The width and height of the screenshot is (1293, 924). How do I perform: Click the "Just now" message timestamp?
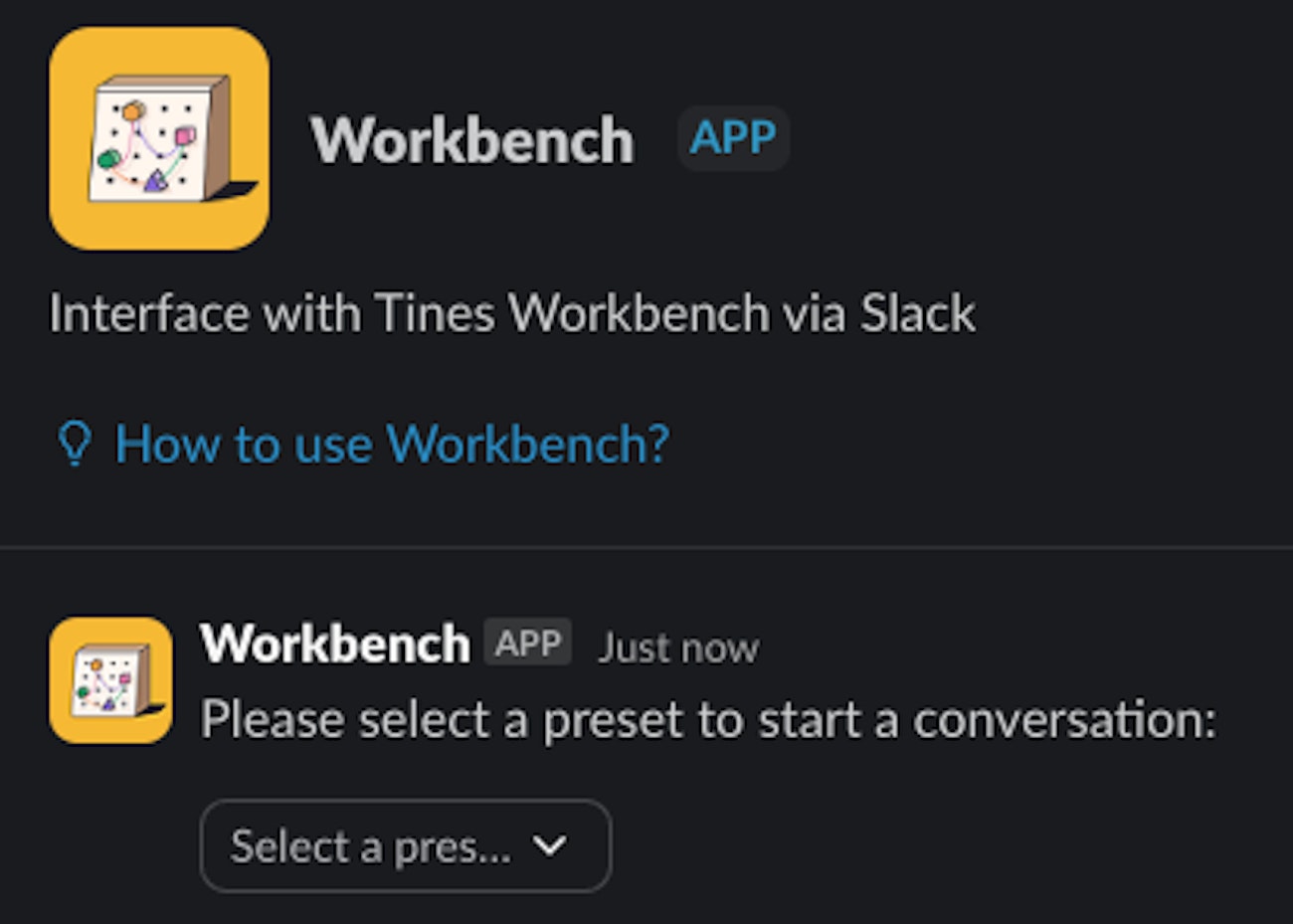[678, 648]
